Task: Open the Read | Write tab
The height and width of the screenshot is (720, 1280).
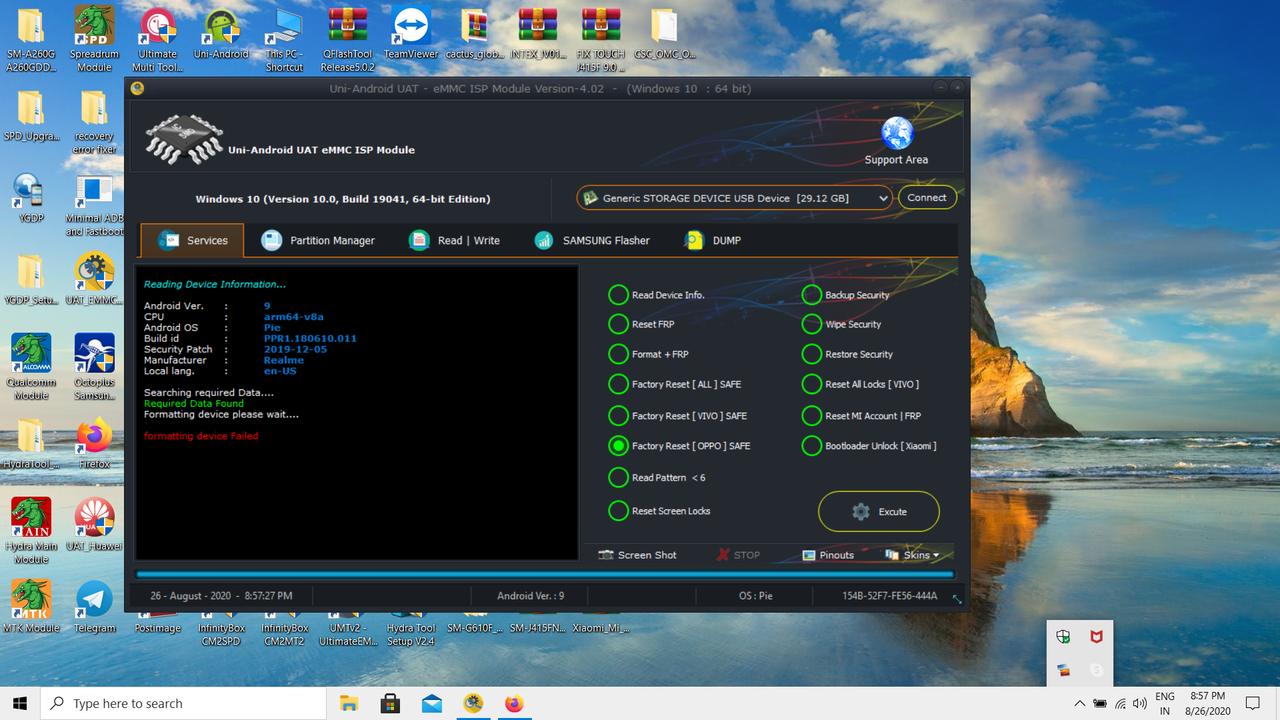Action: click(x=455, y=240)
